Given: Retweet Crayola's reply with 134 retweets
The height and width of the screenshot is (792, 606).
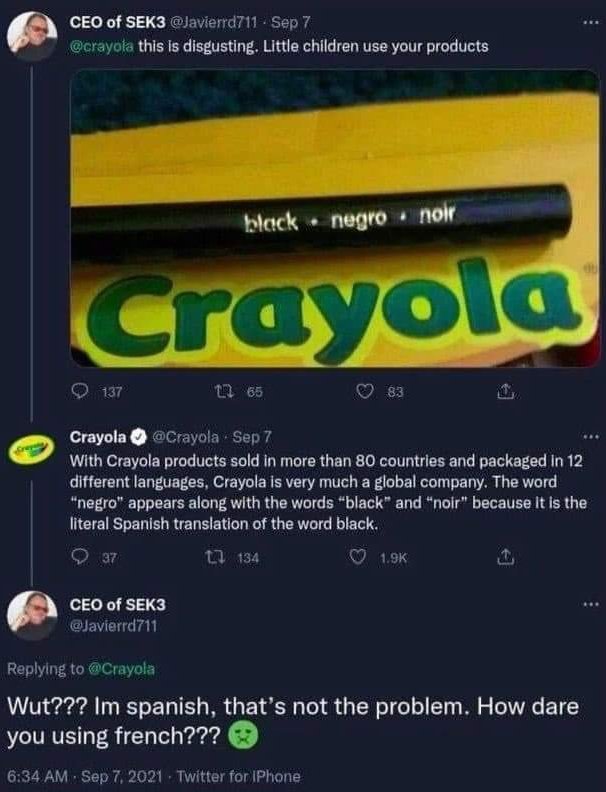Looking at the screenshot, I should coord(213,557).
